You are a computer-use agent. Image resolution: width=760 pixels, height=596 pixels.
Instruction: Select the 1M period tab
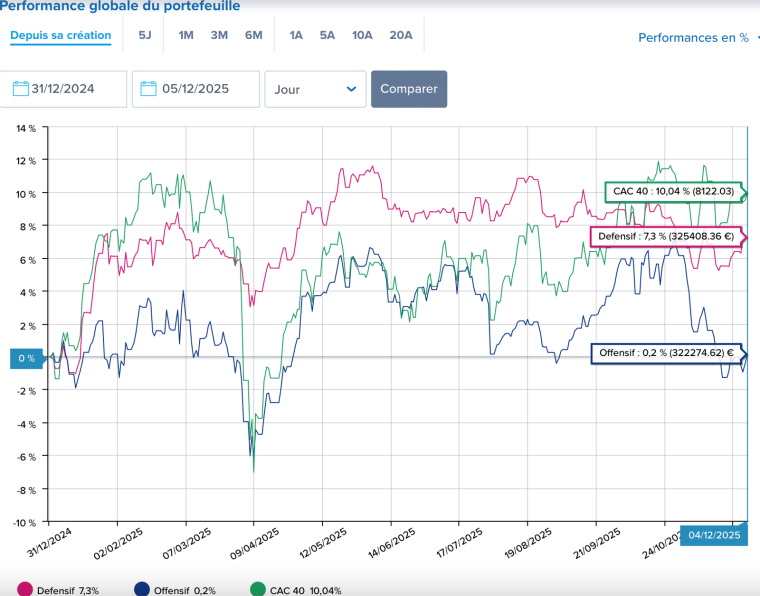click(186, 35)
